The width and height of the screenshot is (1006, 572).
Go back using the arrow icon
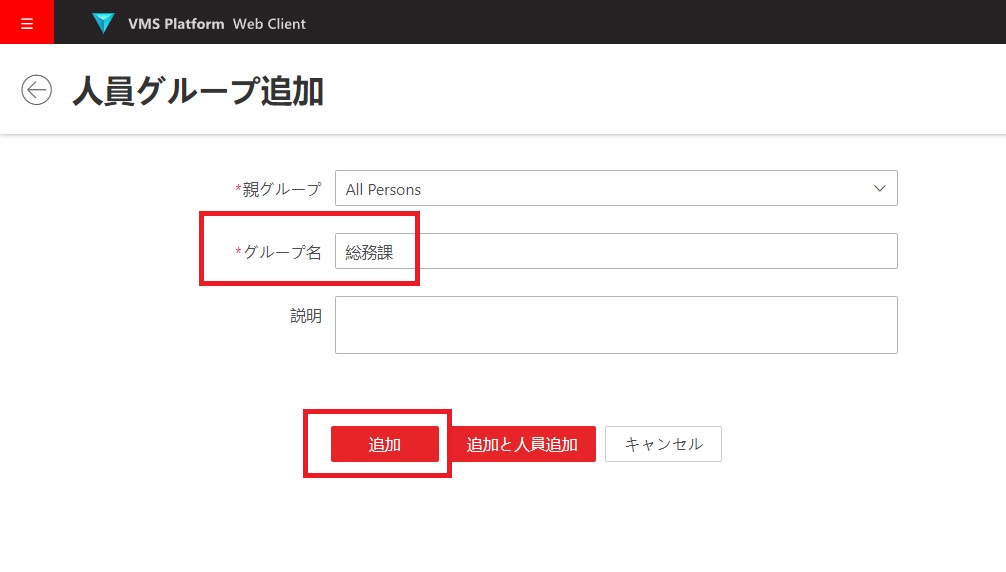(x=37, y=90)
